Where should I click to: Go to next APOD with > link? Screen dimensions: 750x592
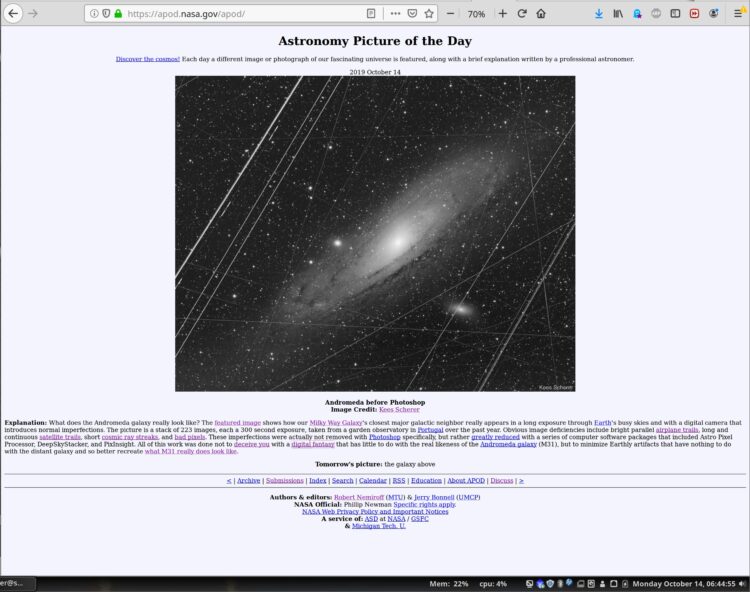[521, 481]
